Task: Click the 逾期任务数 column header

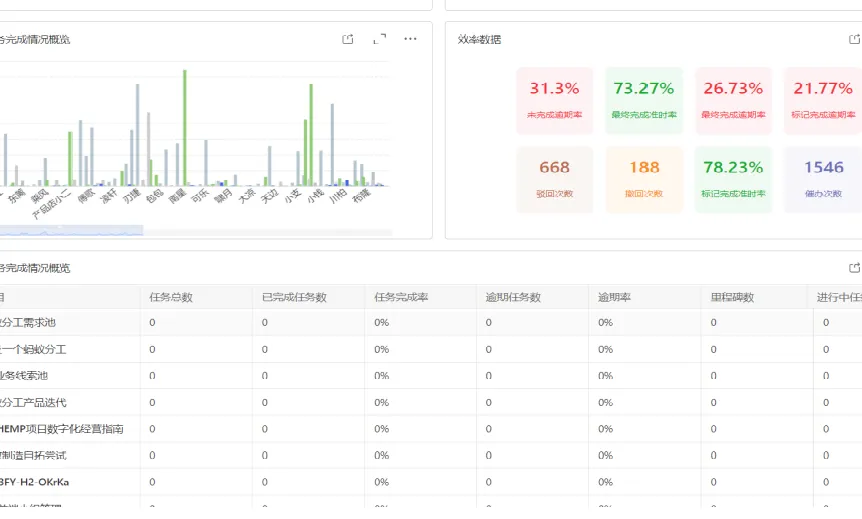Action: coord(513,297)
